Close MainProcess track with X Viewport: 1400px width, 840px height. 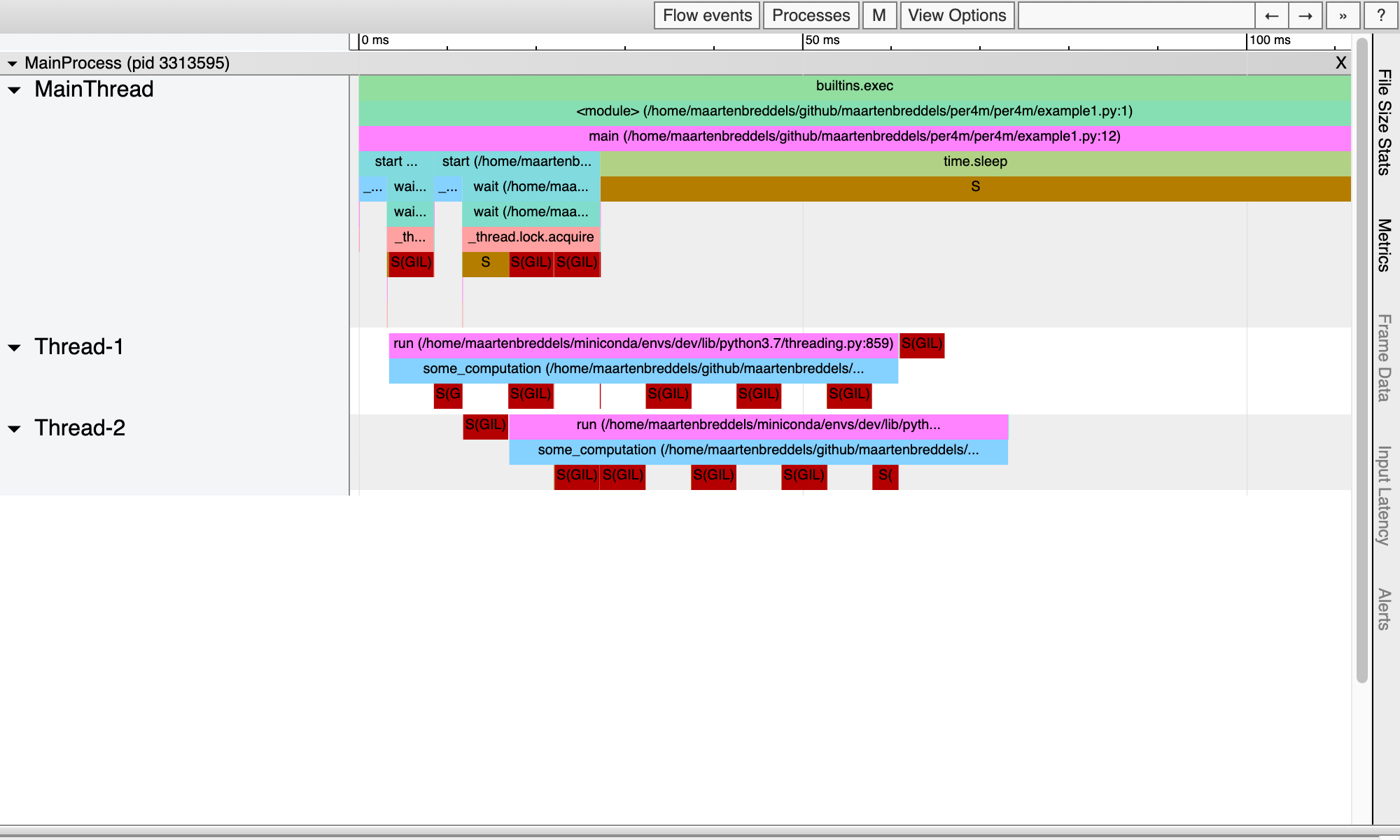click(1340, 63)
